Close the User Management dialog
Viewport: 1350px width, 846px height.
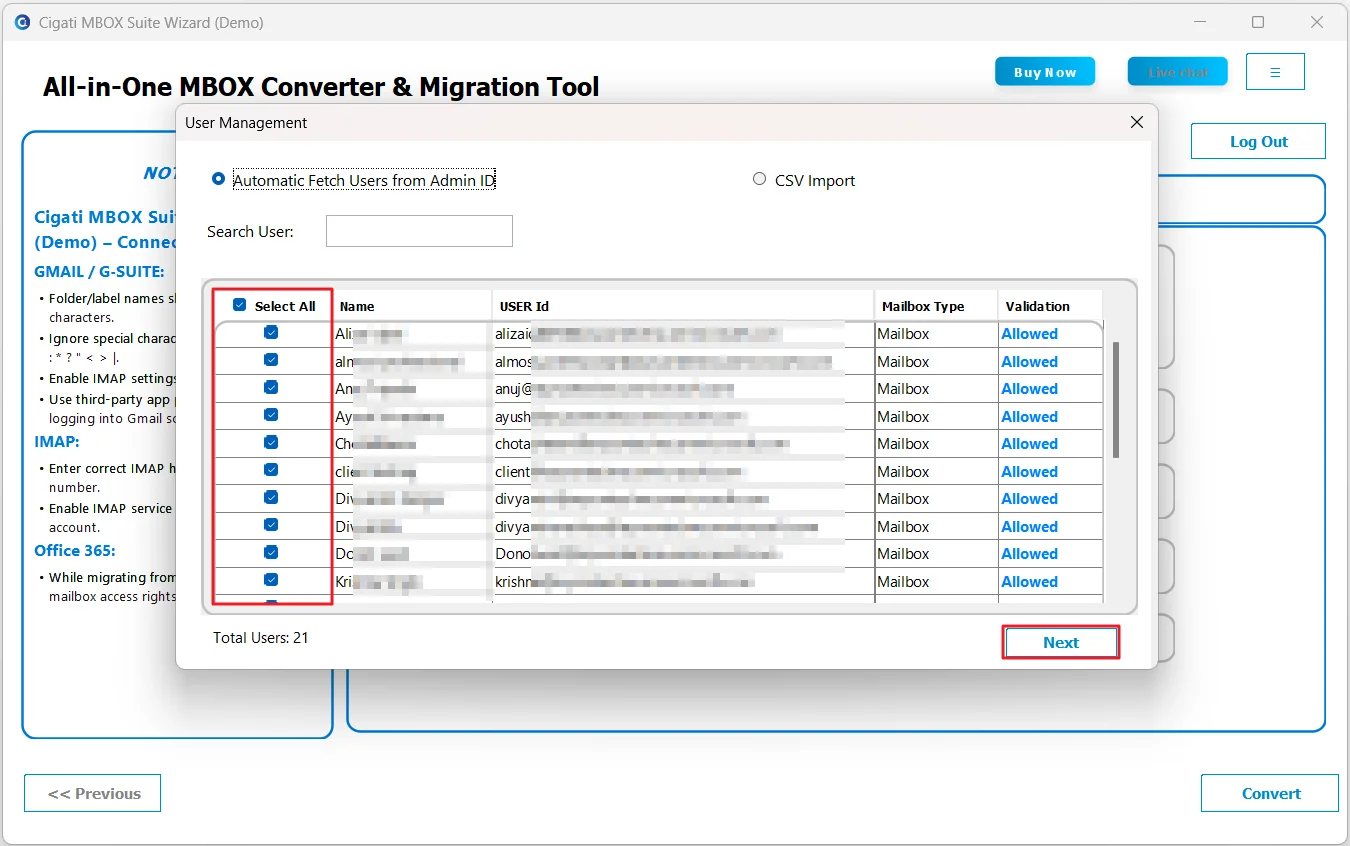1136,122
